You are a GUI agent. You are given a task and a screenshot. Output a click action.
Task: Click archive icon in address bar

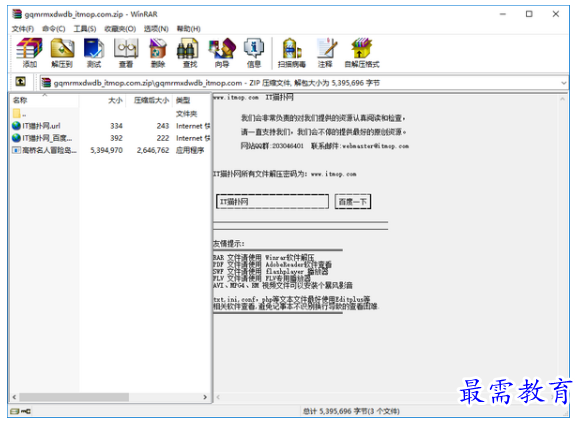pyautogui.click(x=46, y=82)
